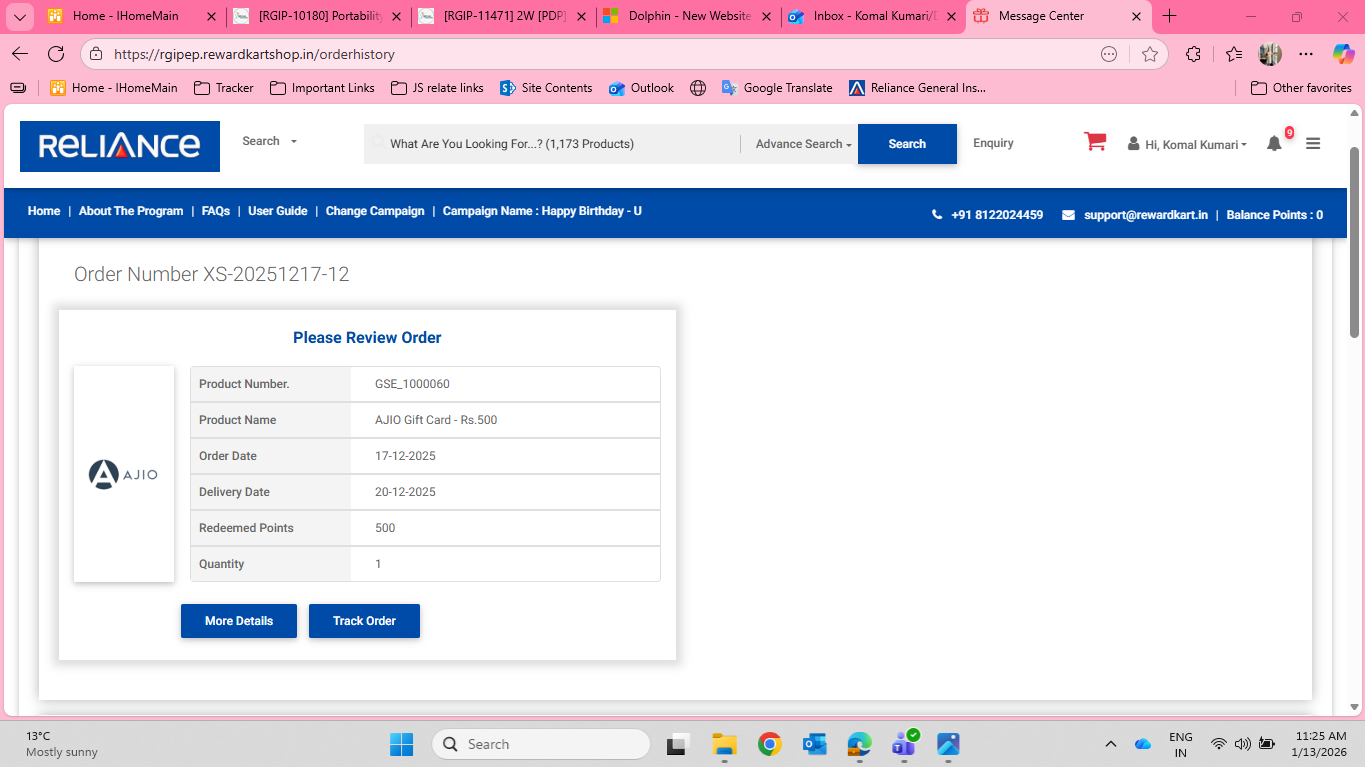Open Other favorites folder
The image size is (1365, 767).
pos(1301,88)
